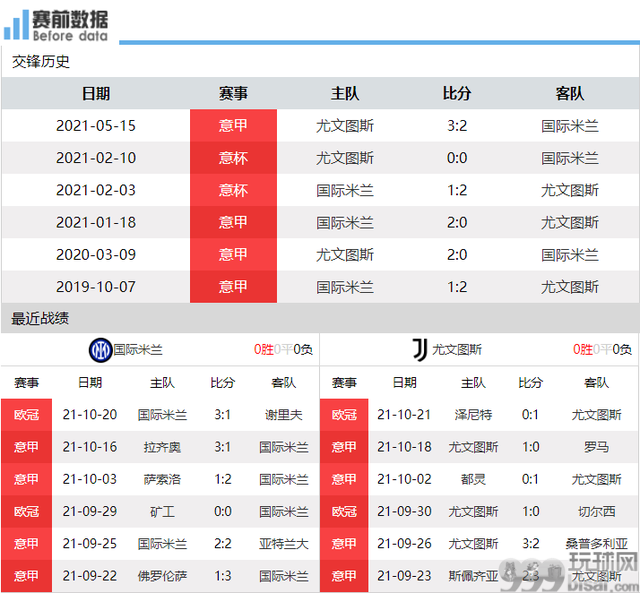Screen dimensions: 640x593
Task: Select the date 2021-02-03
Action: point(96,190)
